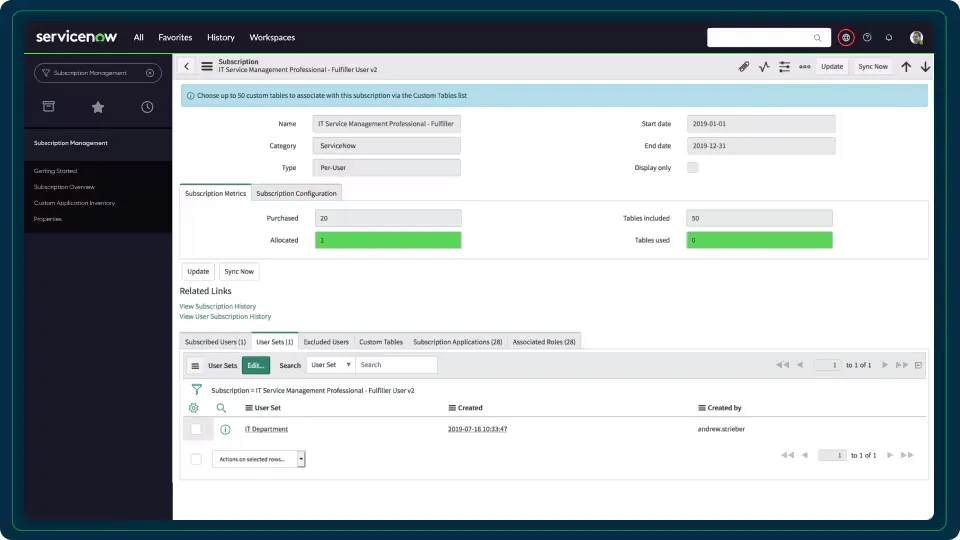Click the green filter funnel icon in the list
960x540 pixels.
[196, 389]
